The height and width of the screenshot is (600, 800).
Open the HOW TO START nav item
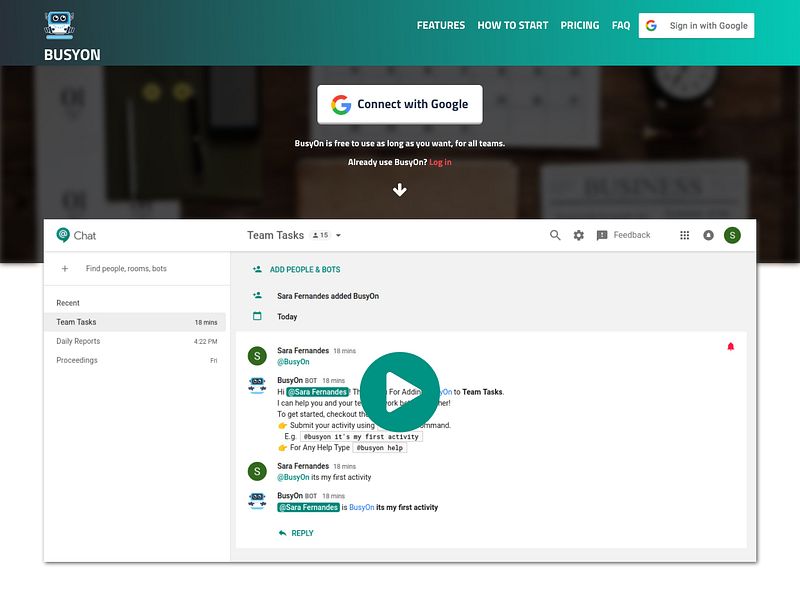tap(513, 26)
